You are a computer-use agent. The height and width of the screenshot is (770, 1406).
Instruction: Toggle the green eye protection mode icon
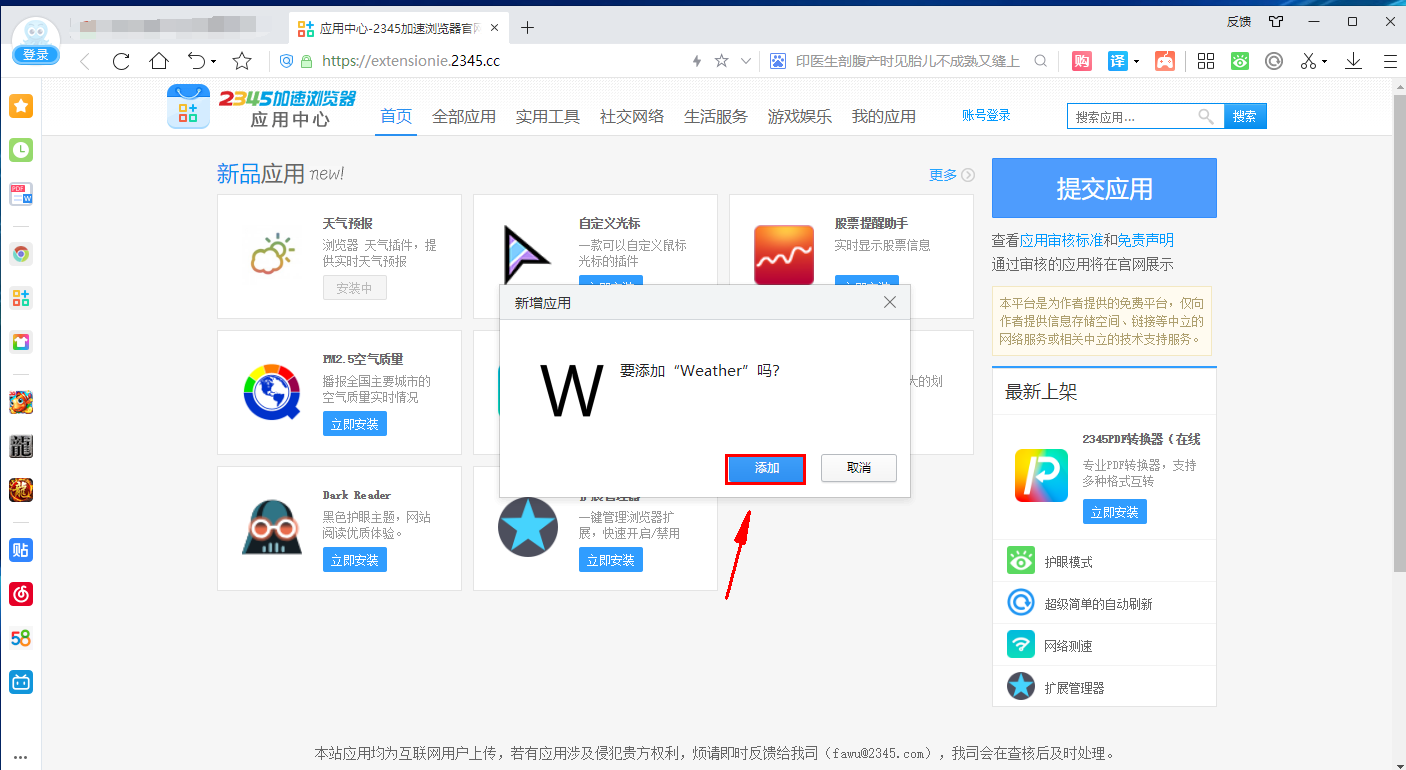(1240, 61)
